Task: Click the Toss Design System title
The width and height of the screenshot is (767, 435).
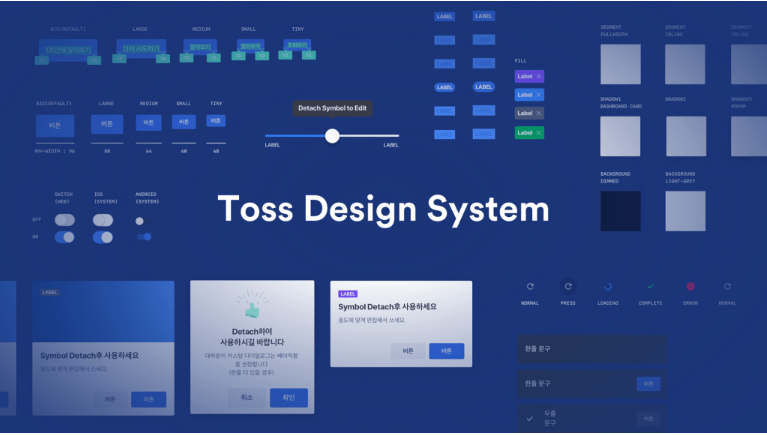Action: click(x=384, y=209)
